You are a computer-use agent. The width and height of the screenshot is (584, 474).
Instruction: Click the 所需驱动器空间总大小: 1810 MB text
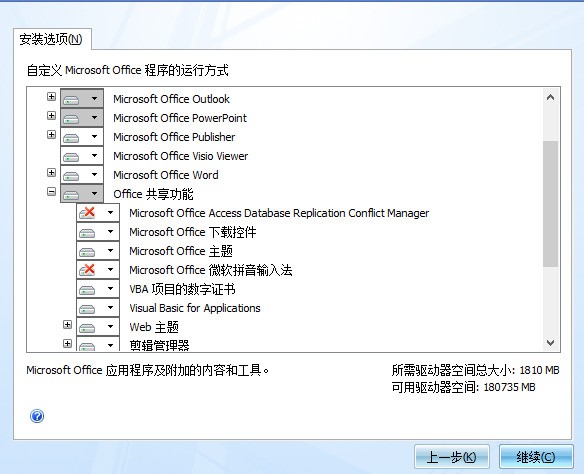coord(476,370)
